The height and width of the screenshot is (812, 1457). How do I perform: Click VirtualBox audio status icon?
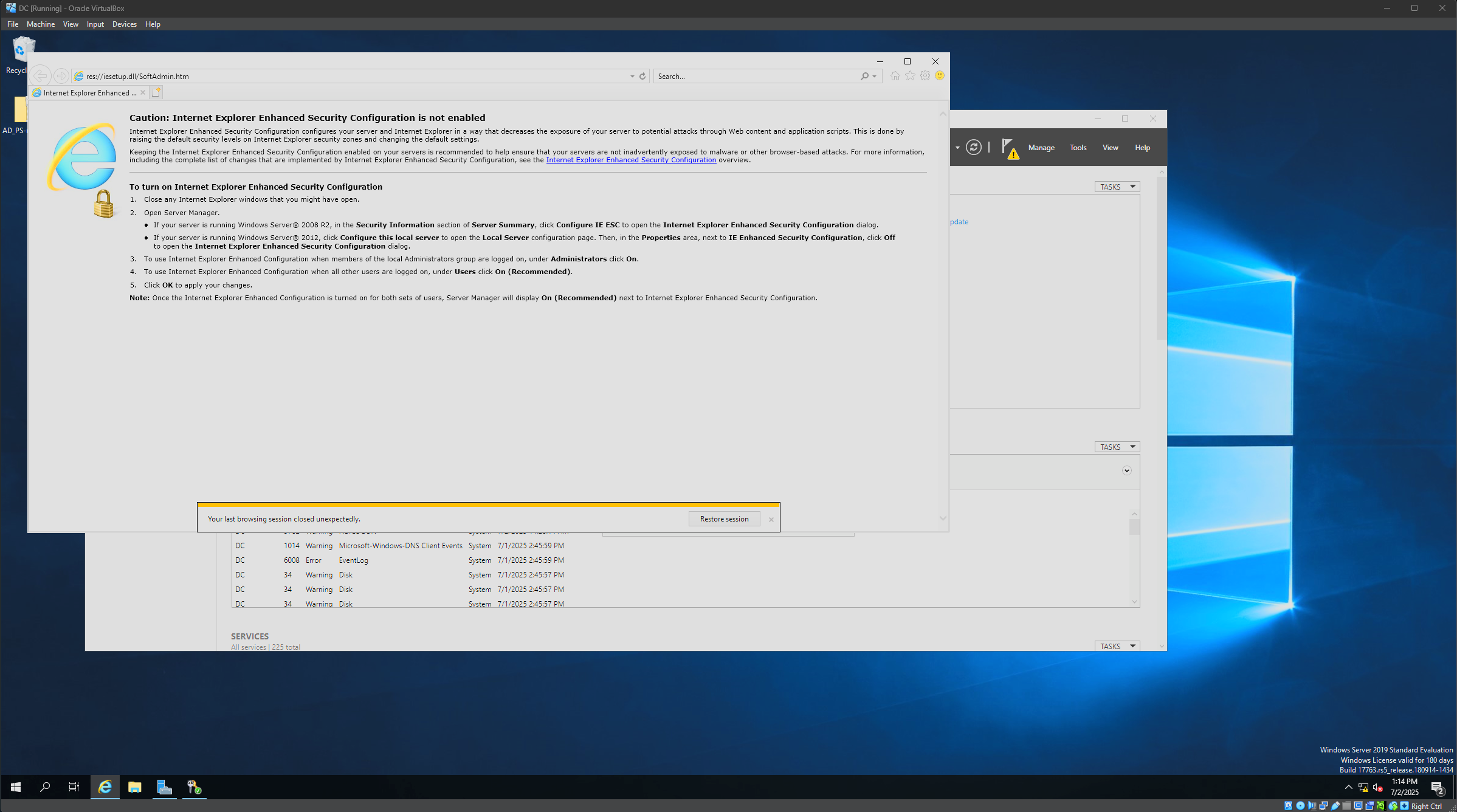1312,806
